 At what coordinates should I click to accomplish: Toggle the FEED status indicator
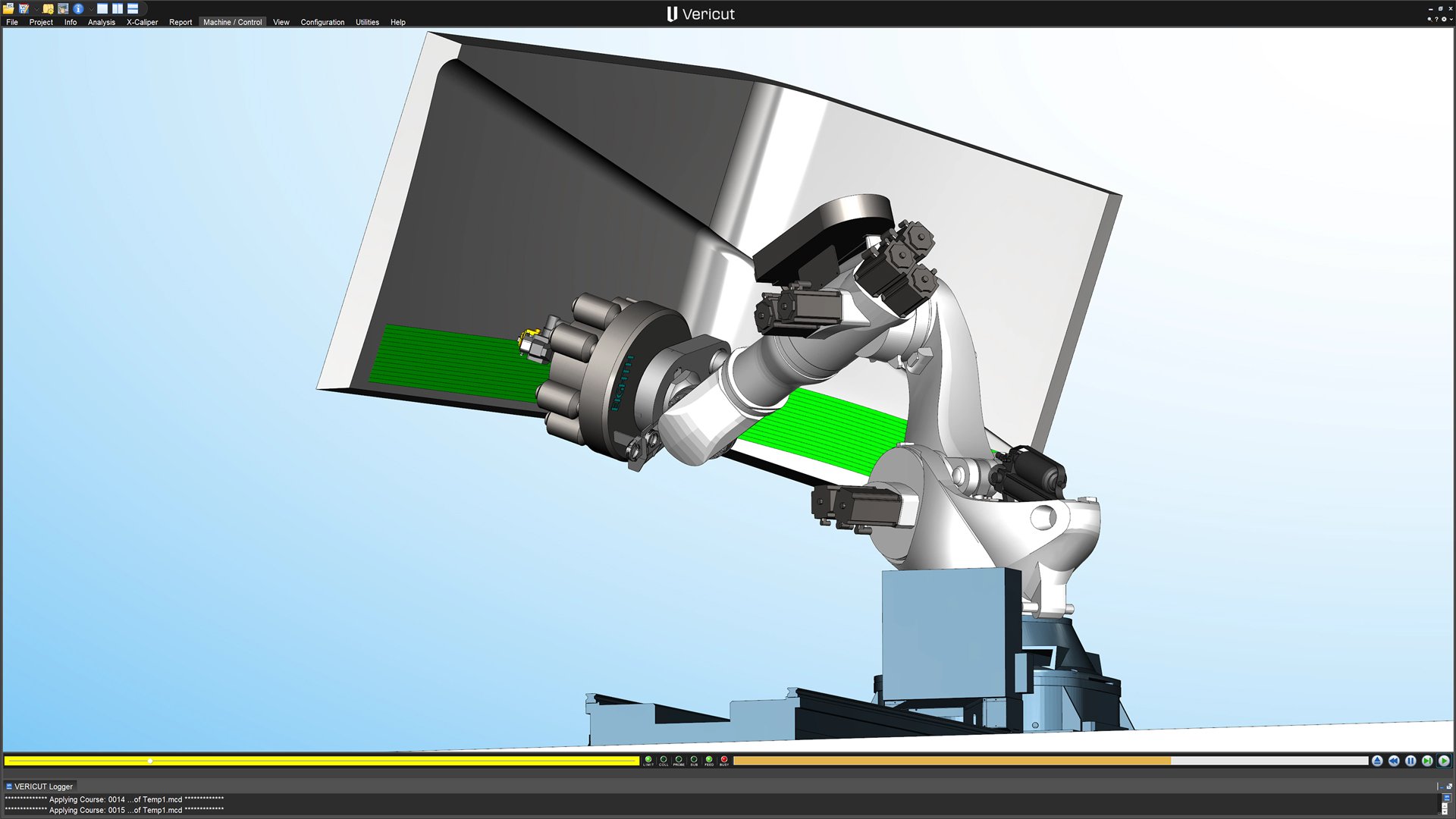click(x=709, y=760)
